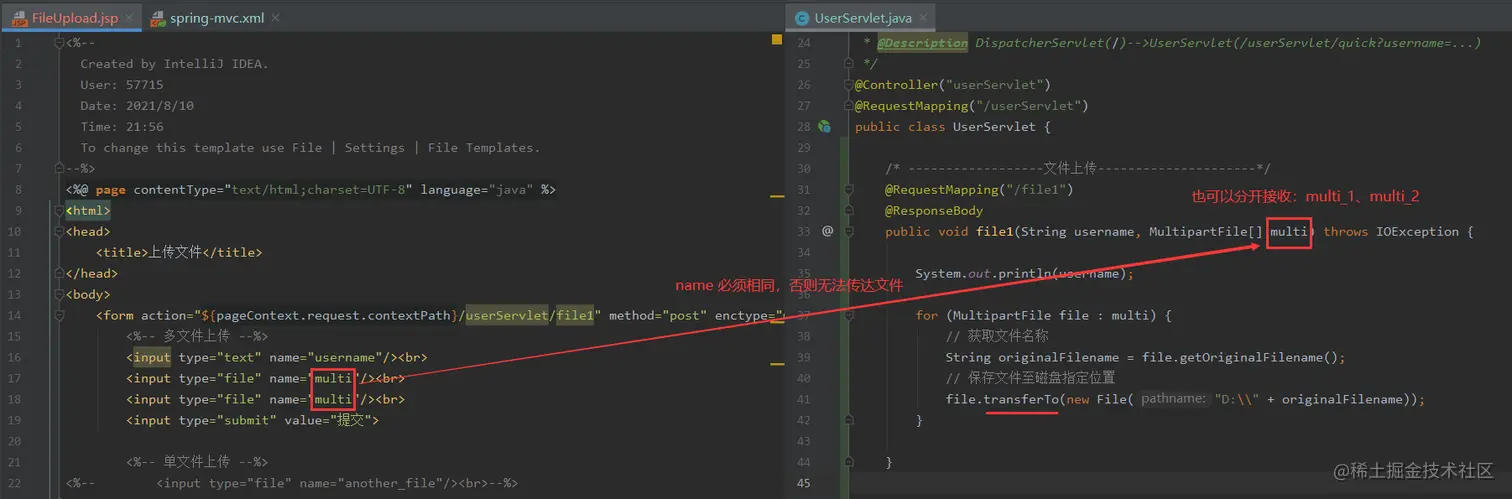
Task: Click the @Description Javadoc tag
Action: click(x=922, y=43)
